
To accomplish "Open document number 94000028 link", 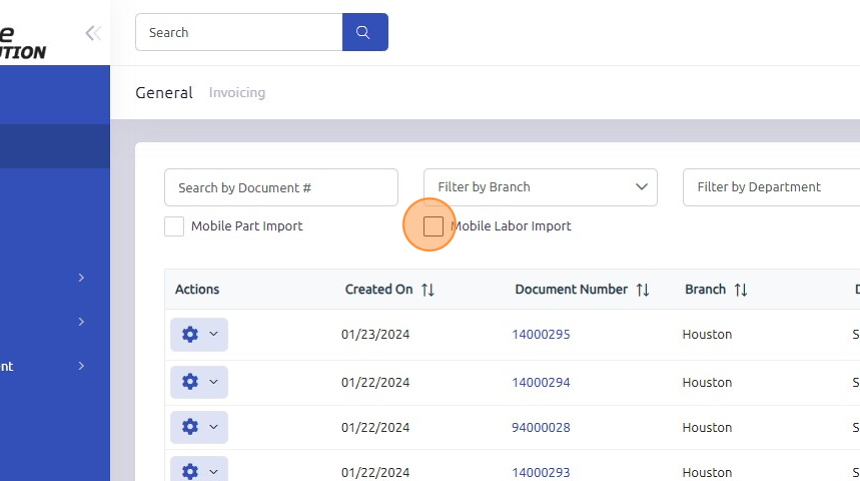I will pyautogui.click(x=541, y=427).
